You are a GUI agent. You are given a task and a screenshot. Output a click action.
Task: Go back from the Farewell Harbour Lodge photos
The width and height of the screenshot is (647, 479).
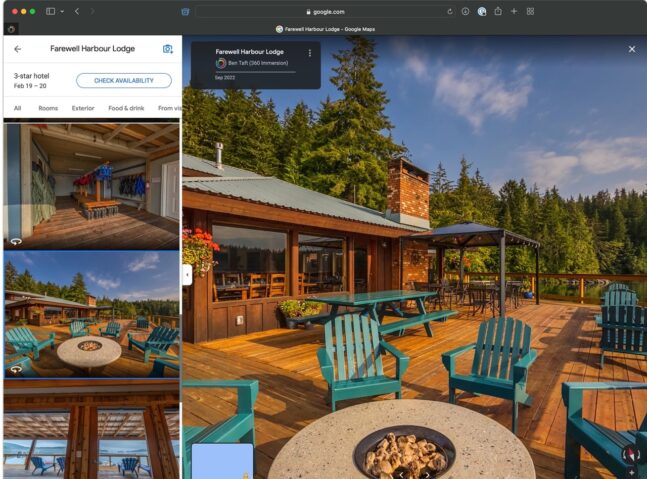[x=17, y=49]
